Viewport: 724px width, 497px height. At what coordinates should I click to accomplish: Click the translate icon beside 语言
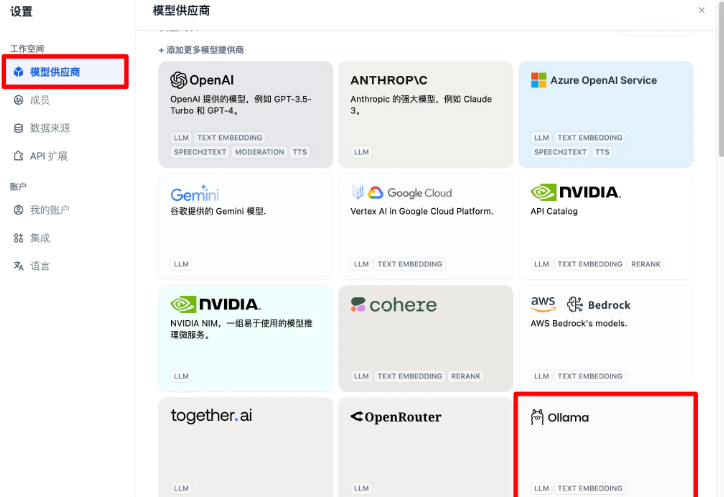pos(18,266)
